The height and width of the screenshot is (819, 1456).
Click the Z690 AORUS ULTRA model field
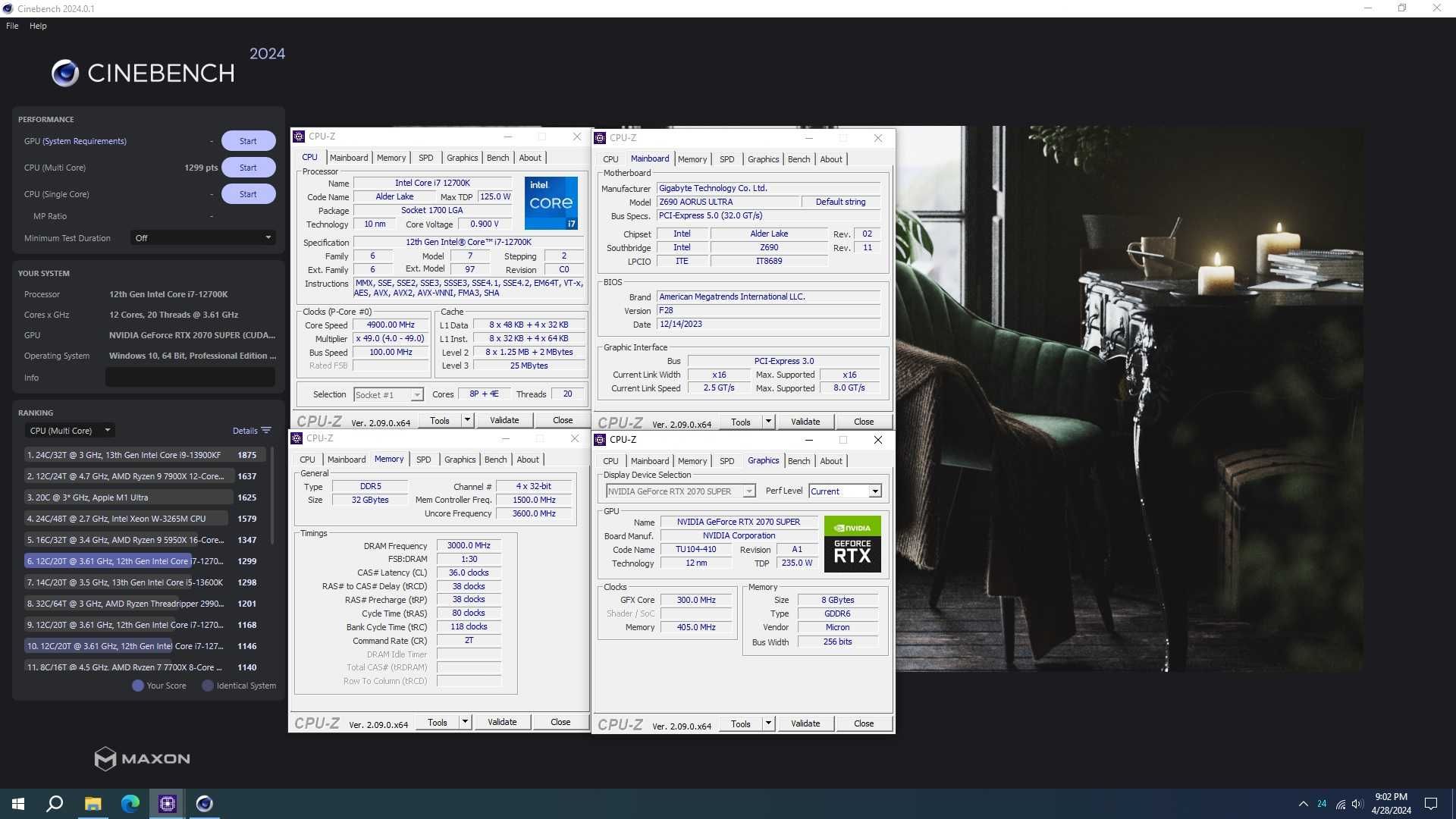728,202
